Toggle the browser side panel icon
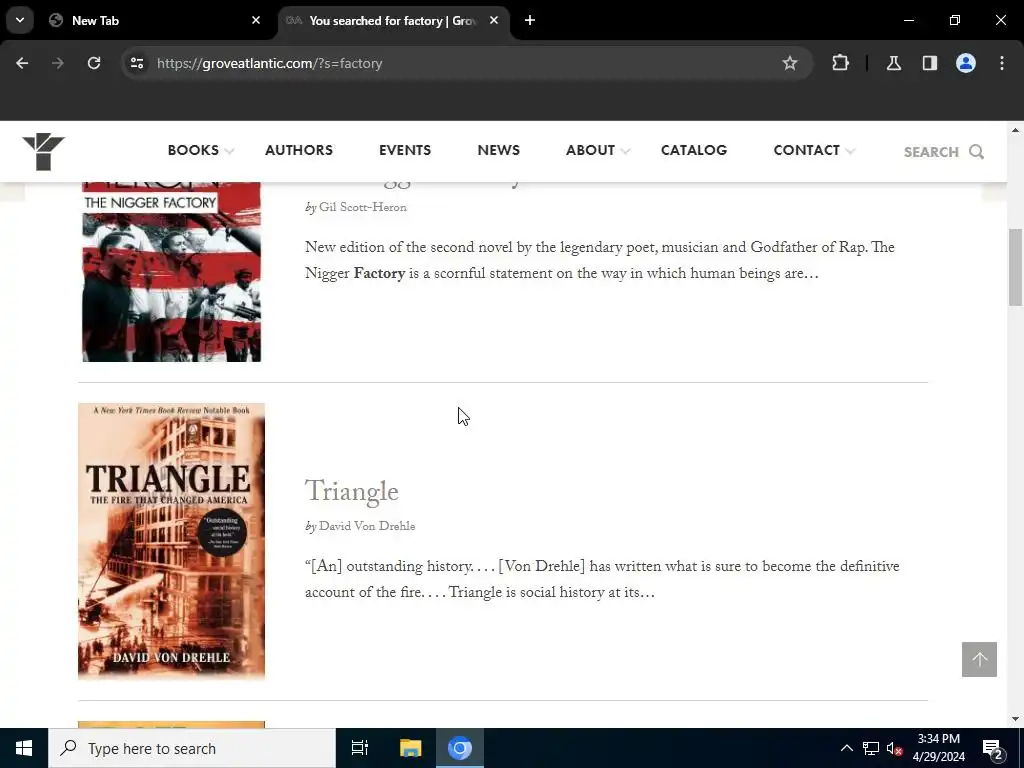 pos(929,63)
